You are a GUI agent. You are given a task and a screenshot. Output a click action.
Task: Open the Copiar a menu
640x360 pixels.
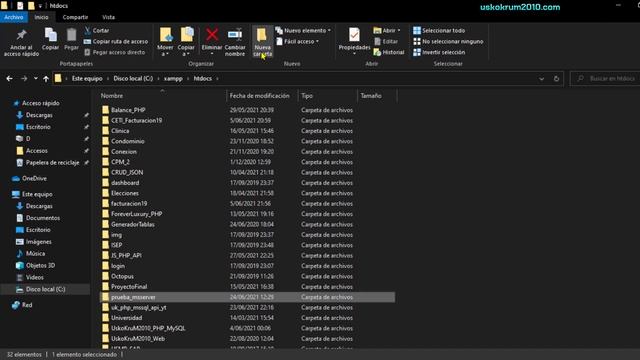point(186,42)
